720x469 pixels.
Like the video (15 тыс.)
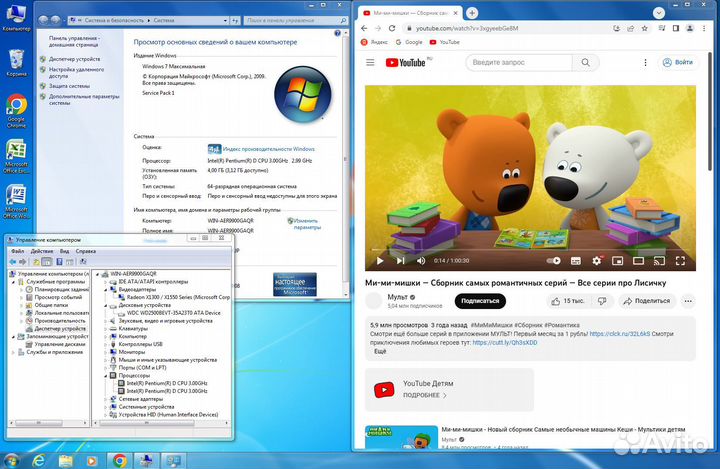568,301
